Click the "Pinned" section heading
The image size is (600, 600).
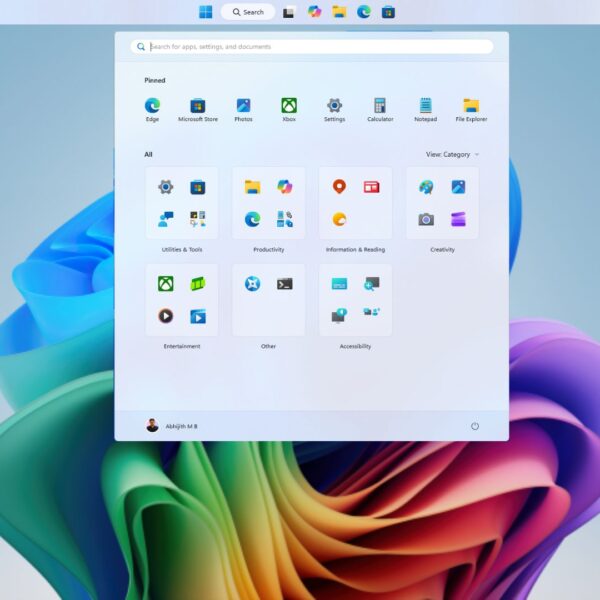(x=155, y=80)
